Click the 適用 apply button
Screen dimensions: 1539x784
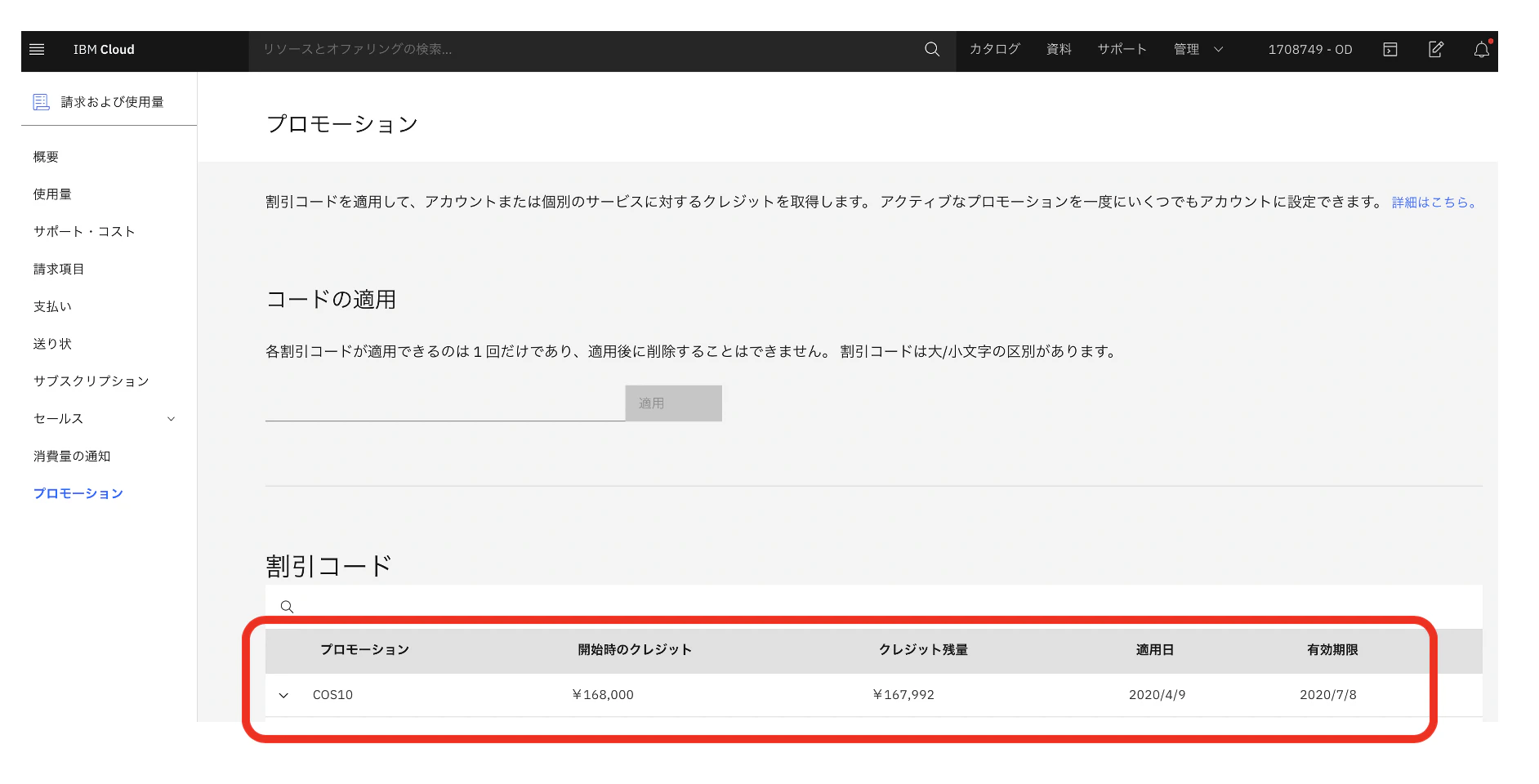pos(674,403)
